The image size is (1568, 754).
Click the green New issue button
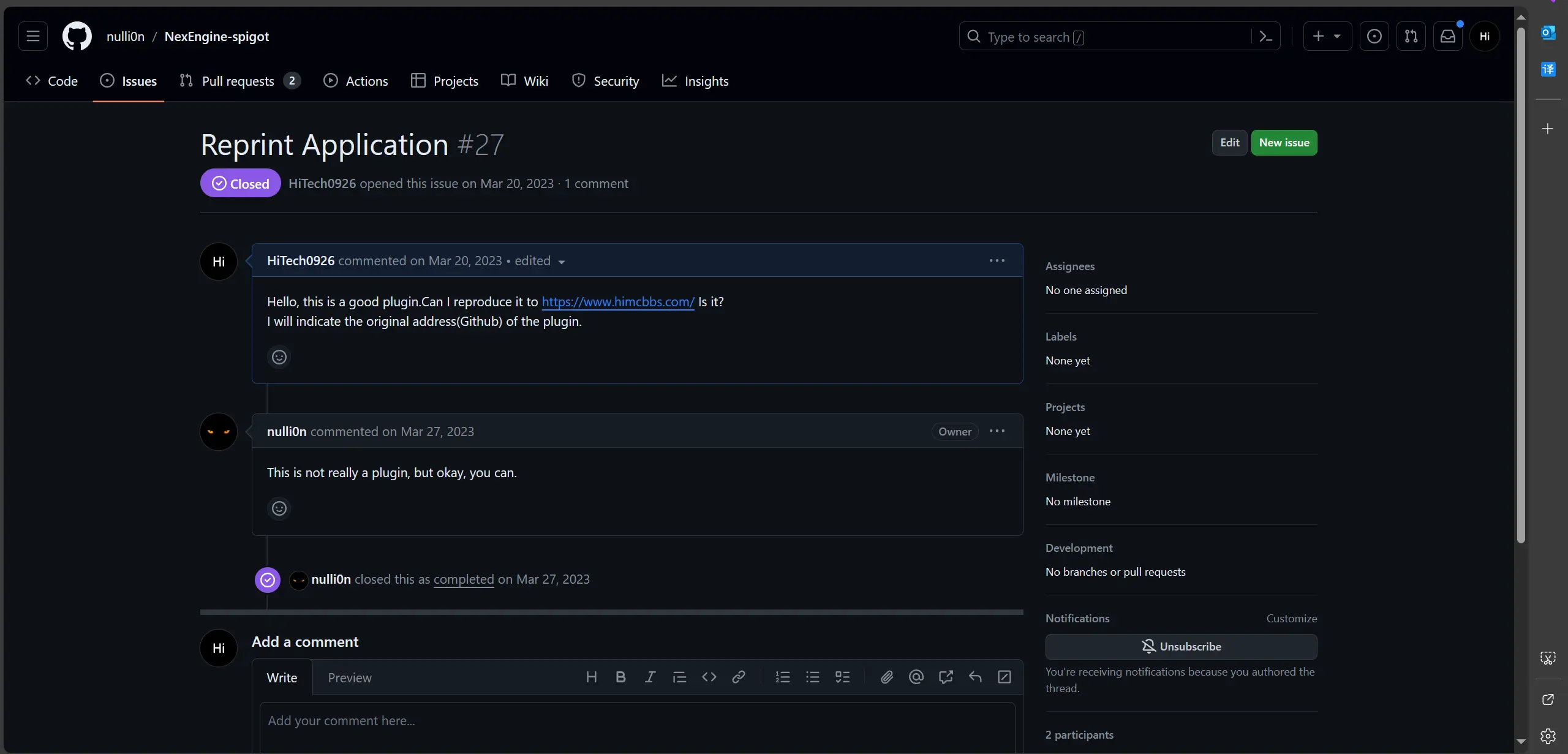click(x=1284, y=143)
